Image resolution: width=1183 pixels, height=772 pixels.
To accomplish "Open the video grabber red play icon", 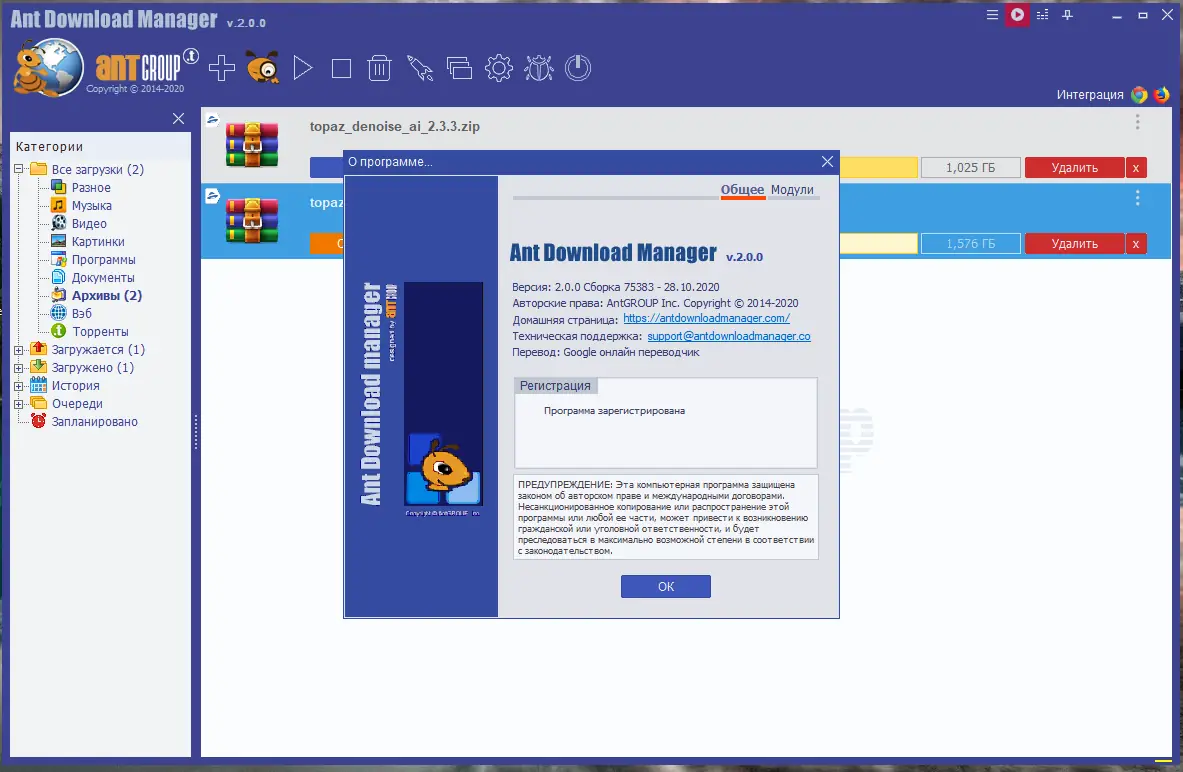I will click(x=1017, y=15).
